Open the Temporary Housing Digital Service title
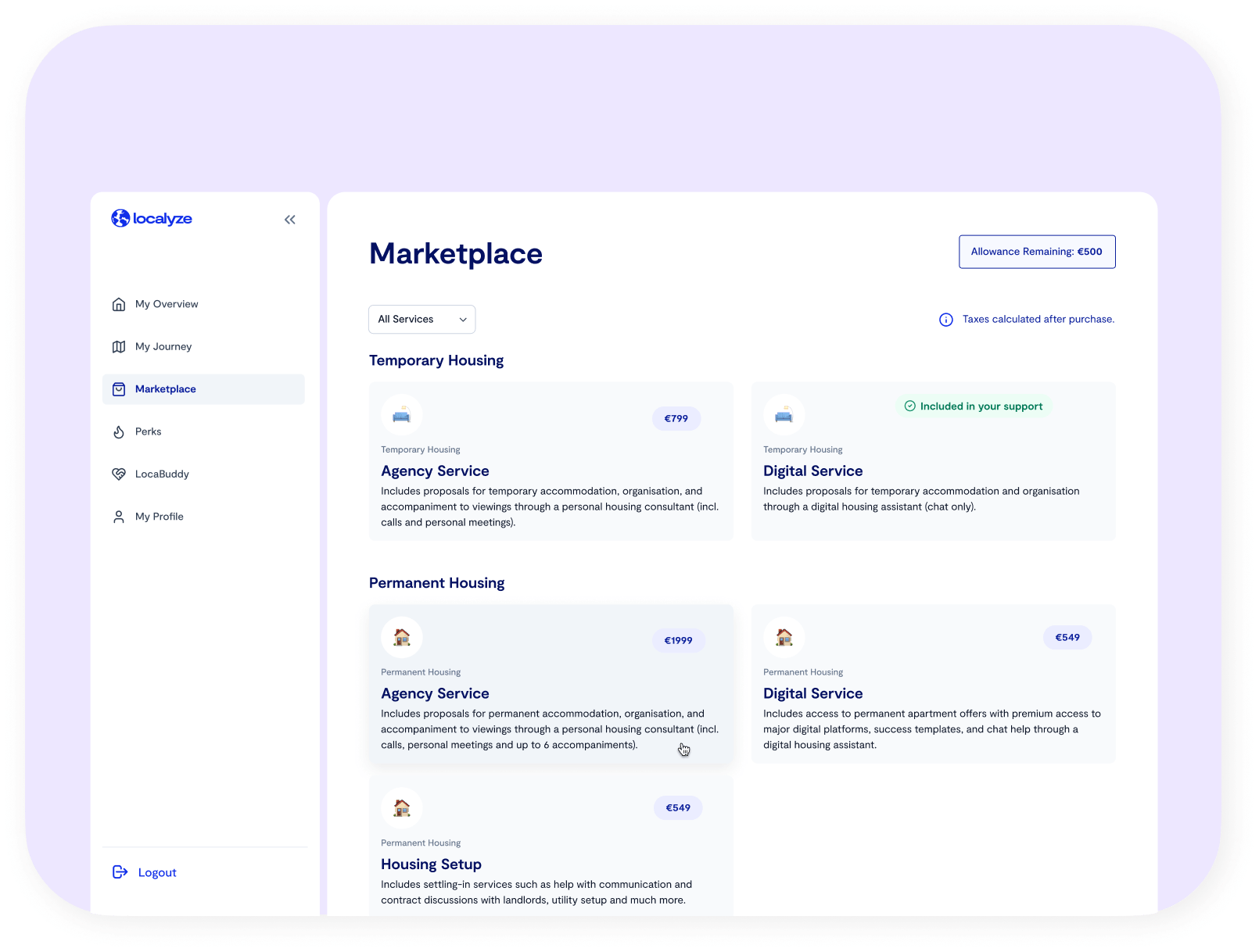1259x952 pixels. pyautogui.click(x=812, y=471)
